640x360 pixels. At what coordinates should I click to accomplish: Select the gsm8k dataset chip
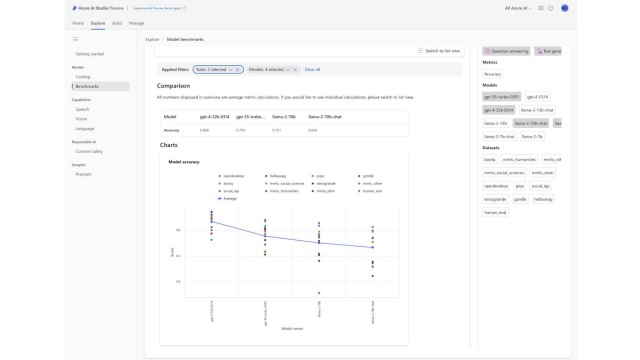(520, 199)
